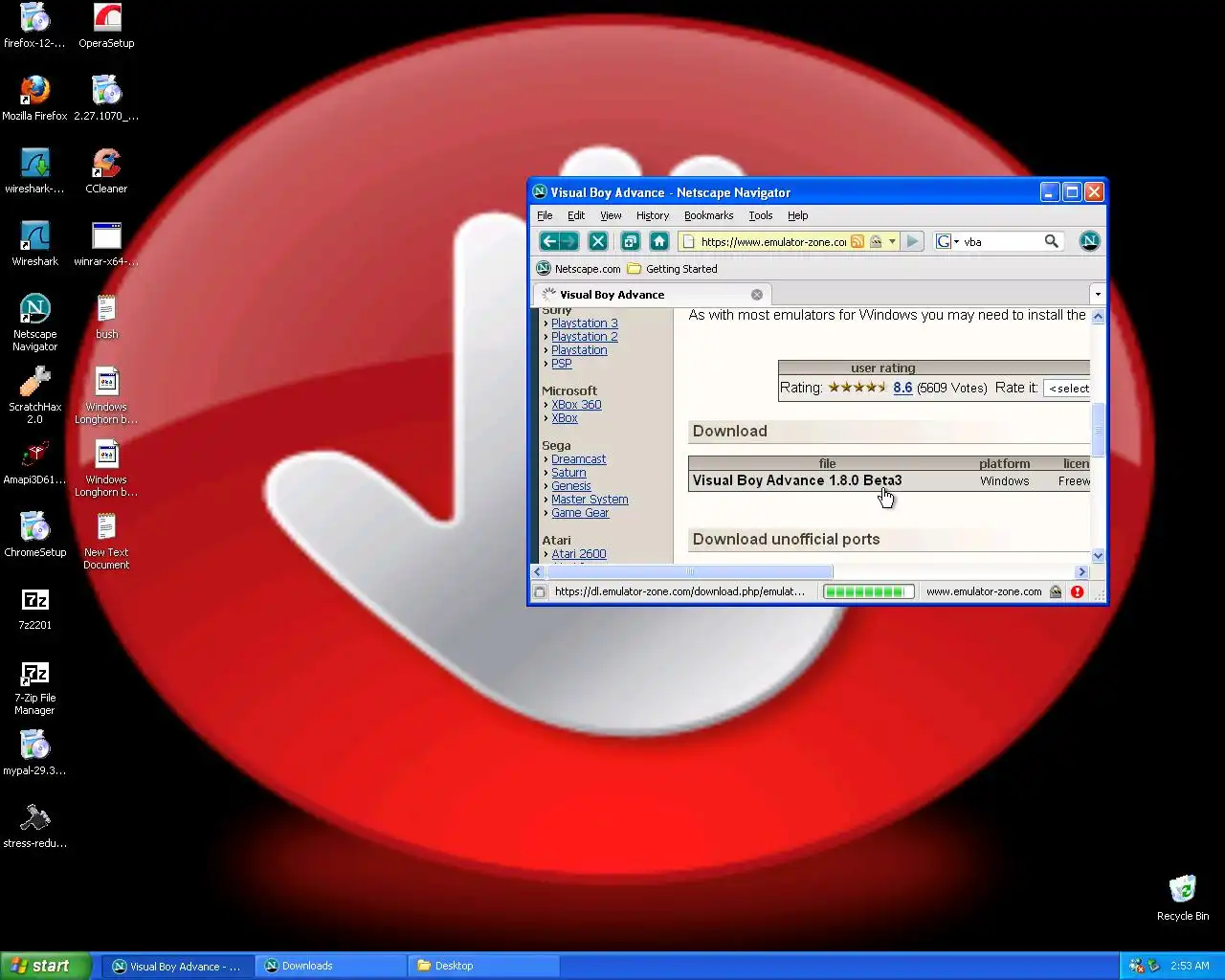1225x980 pixels.
Task: Open the File menu
Action: pyautogui.click(x=545, y=215)
